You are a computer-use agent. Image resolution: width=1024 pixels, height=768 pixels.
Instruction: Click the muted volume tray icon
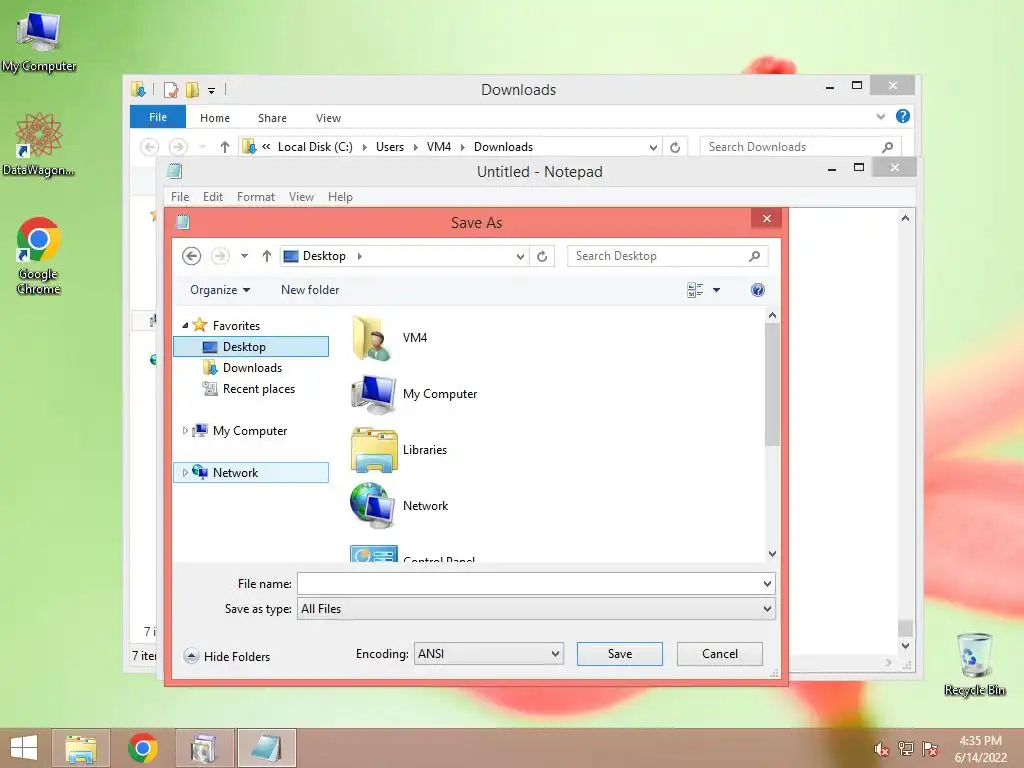pyautogui.click(x=881, y=749)
